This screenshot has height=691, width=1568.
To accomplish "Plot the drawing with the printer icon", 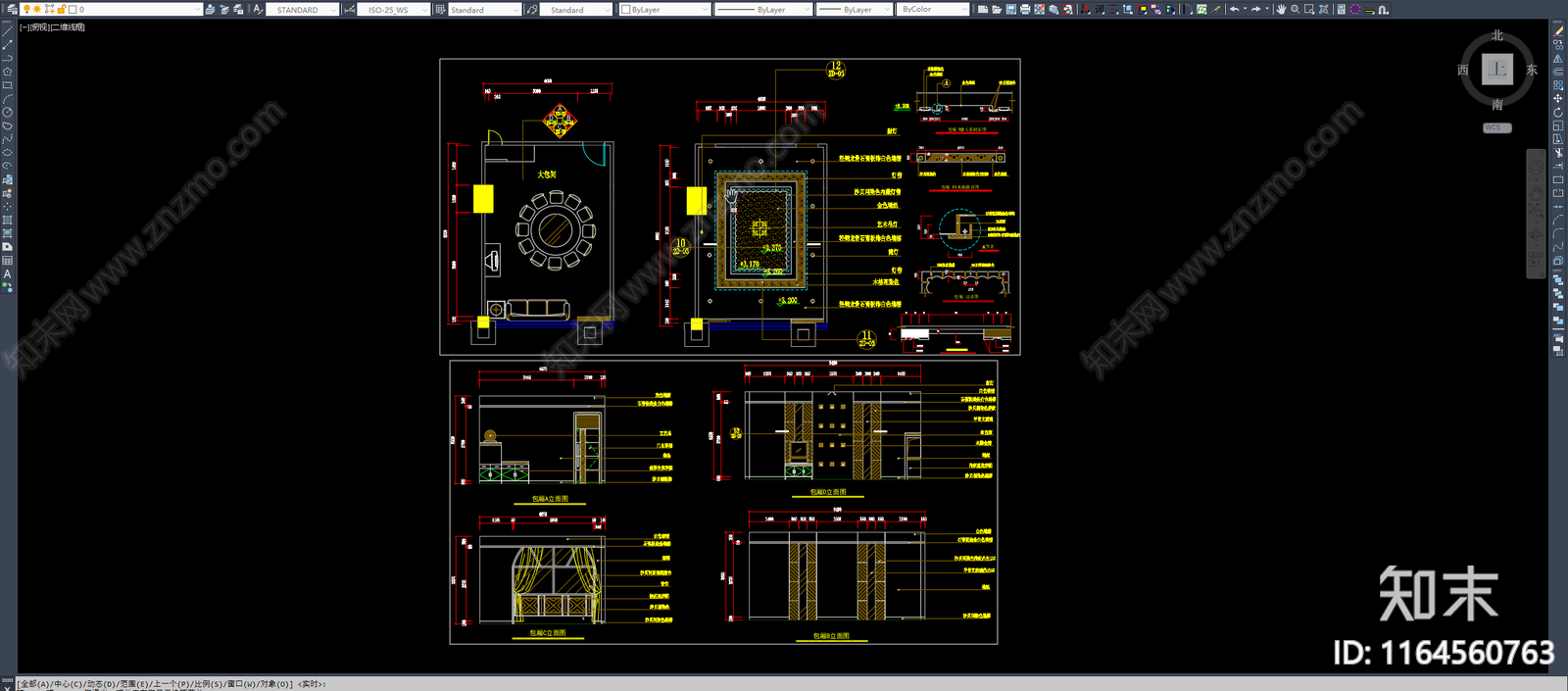I will pyautogui.click(x=1025, y=9).
